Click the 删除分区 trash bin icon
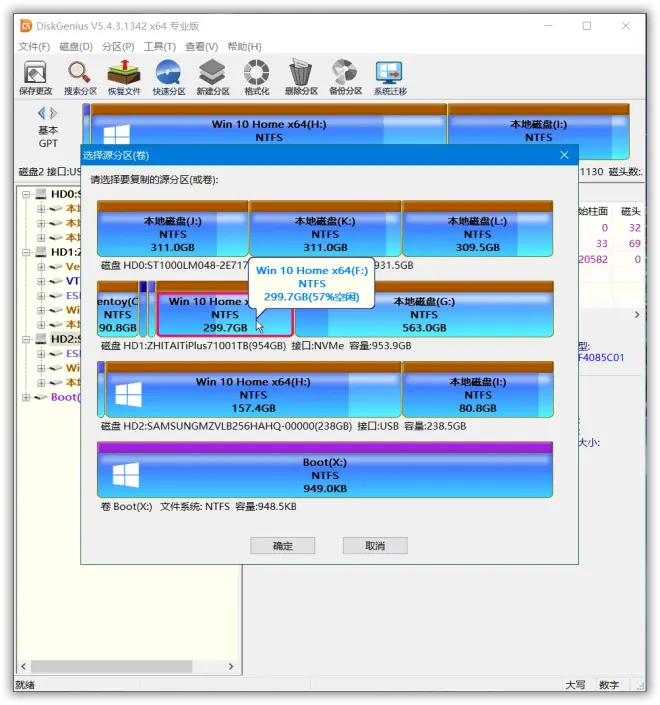 click(301, 78)
